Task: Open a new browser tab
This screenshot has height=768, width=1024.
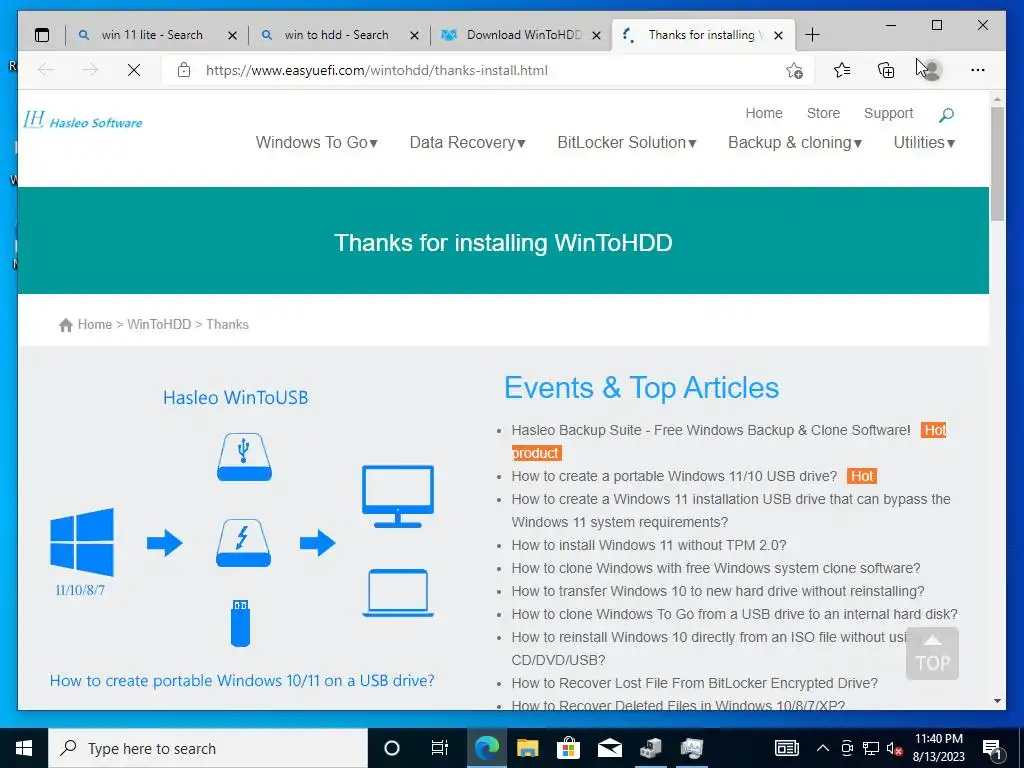Action: coord(812,35)
